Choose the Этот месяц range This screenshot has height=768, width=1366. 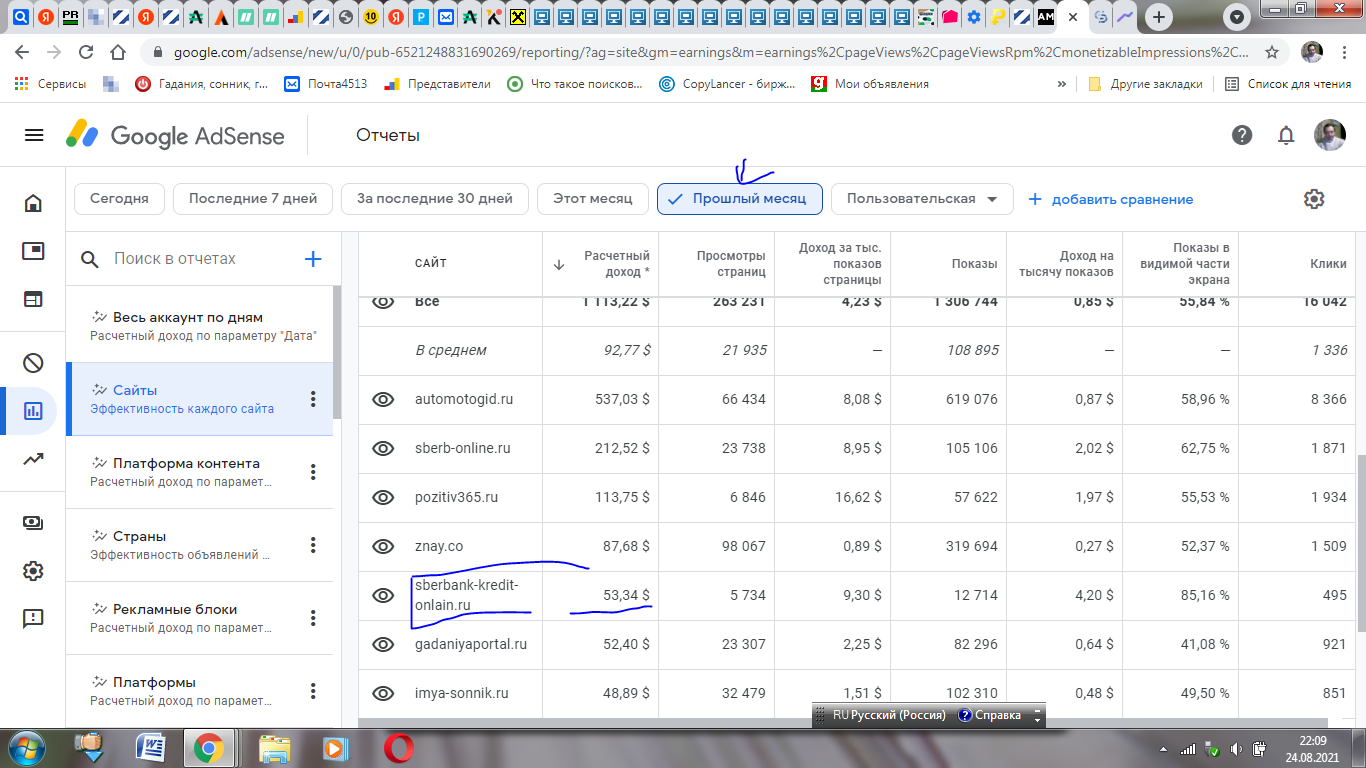coord(594,199)
